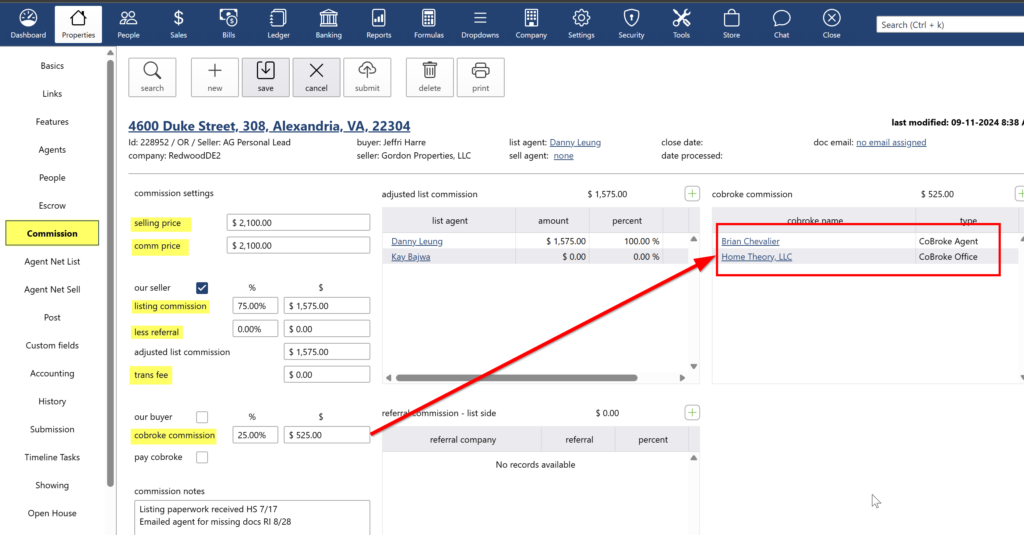Open the Agents sidebar page
Screen dimensions: 1024x535
point(52,150)
